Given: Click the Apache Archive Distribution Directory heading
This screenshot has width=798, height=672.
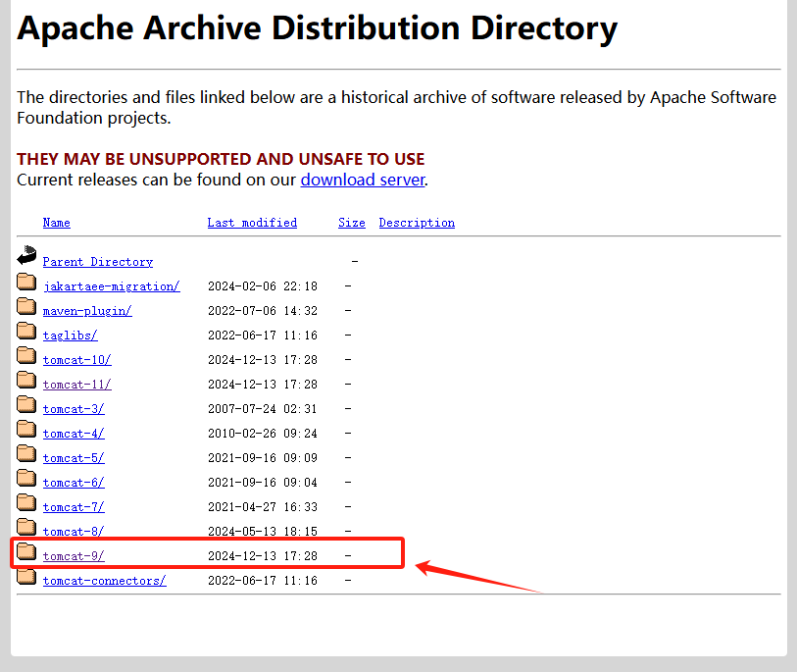Looking at the screenshot, I should [x=318, y=29].
